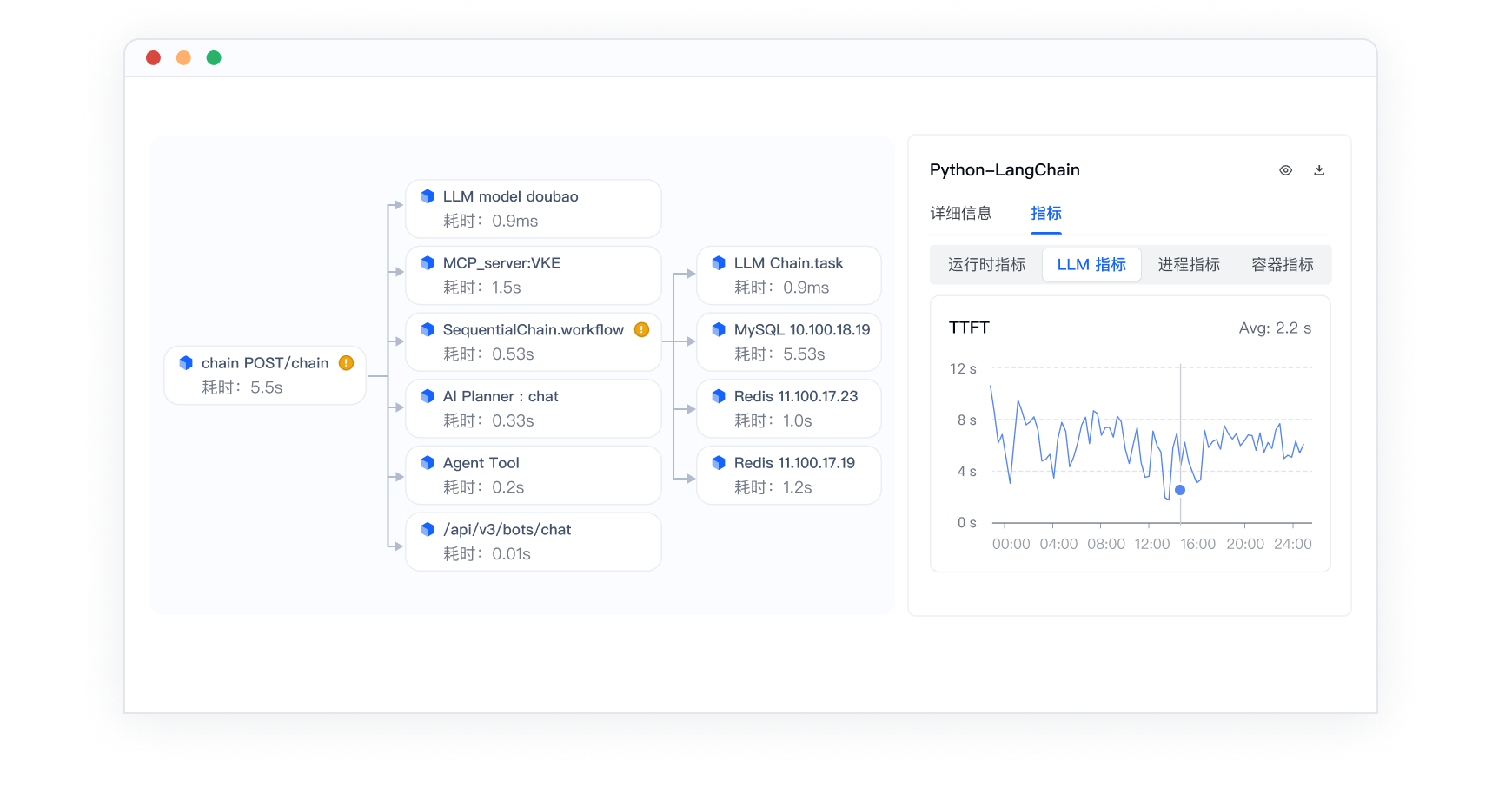Click the download icon in Python-LangChain panel

click(x=1318, y=170)
